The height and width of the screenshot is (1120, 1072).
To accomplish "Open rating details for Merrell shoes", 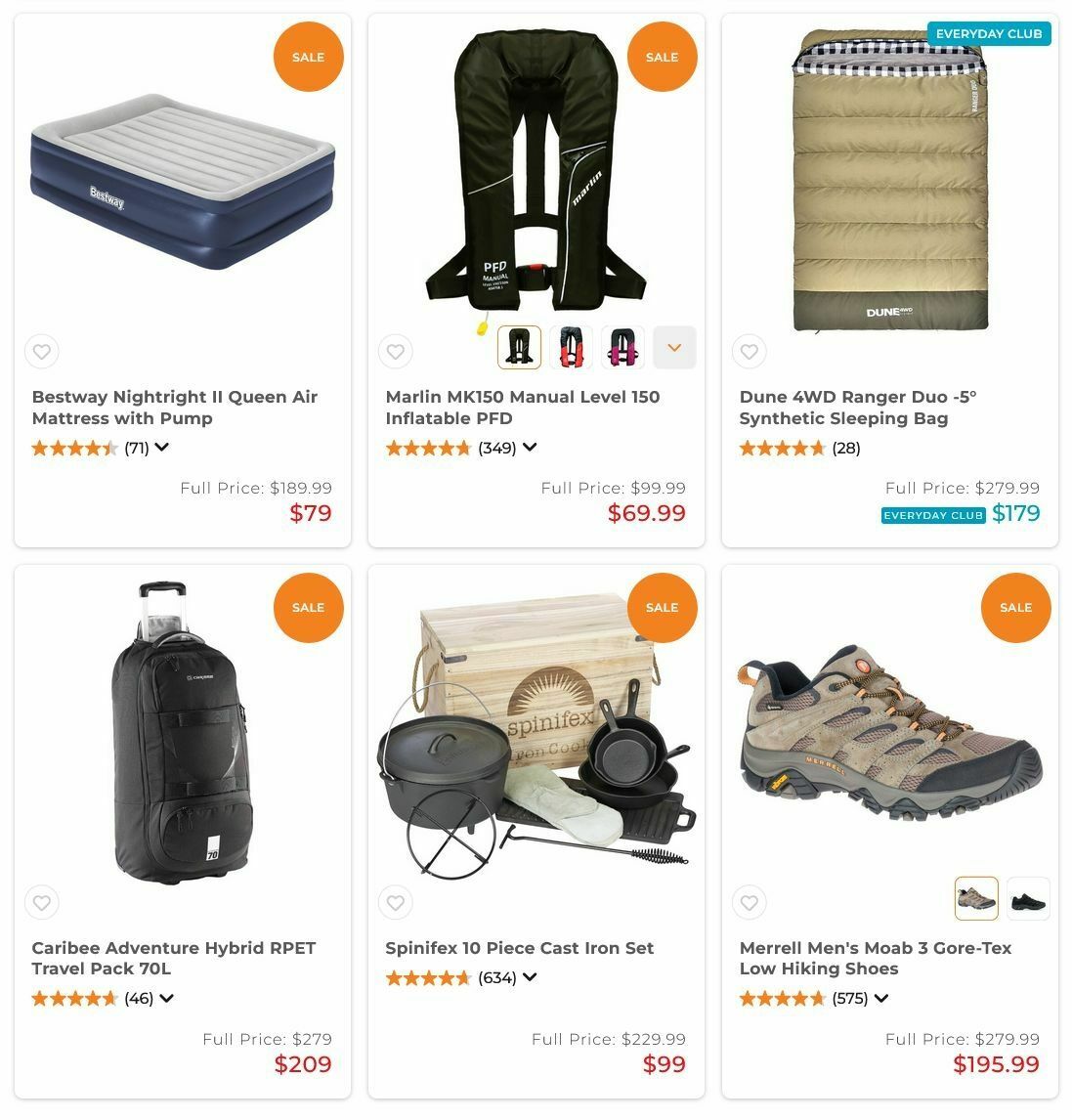I will point(881,998).
